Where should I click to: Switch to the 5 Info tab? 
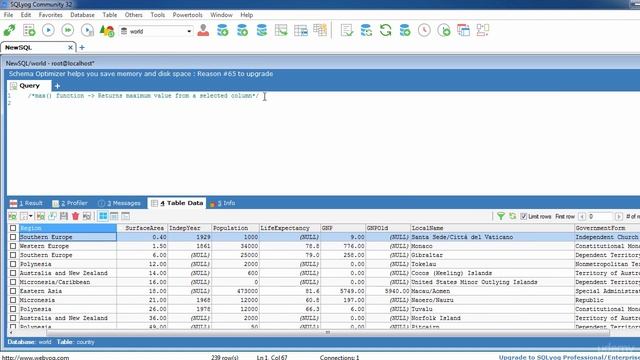pyautogui.click(x=222, y=203)
